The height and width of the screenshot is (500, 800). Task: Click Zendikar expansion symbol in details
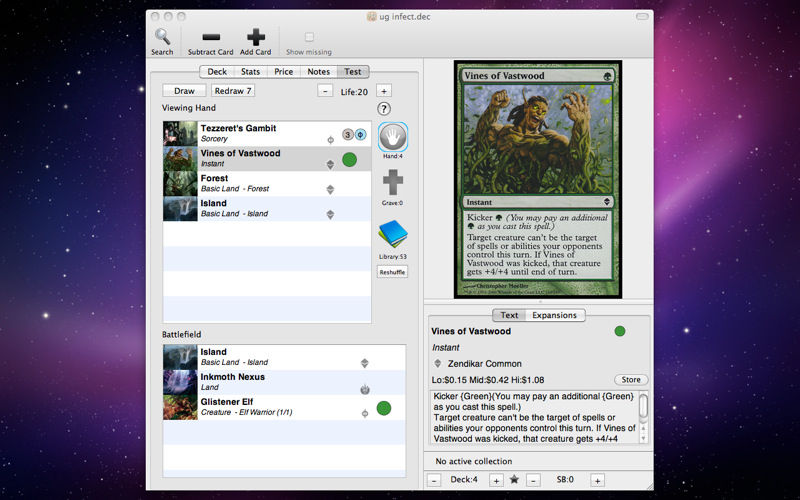[x=437, y=364]
